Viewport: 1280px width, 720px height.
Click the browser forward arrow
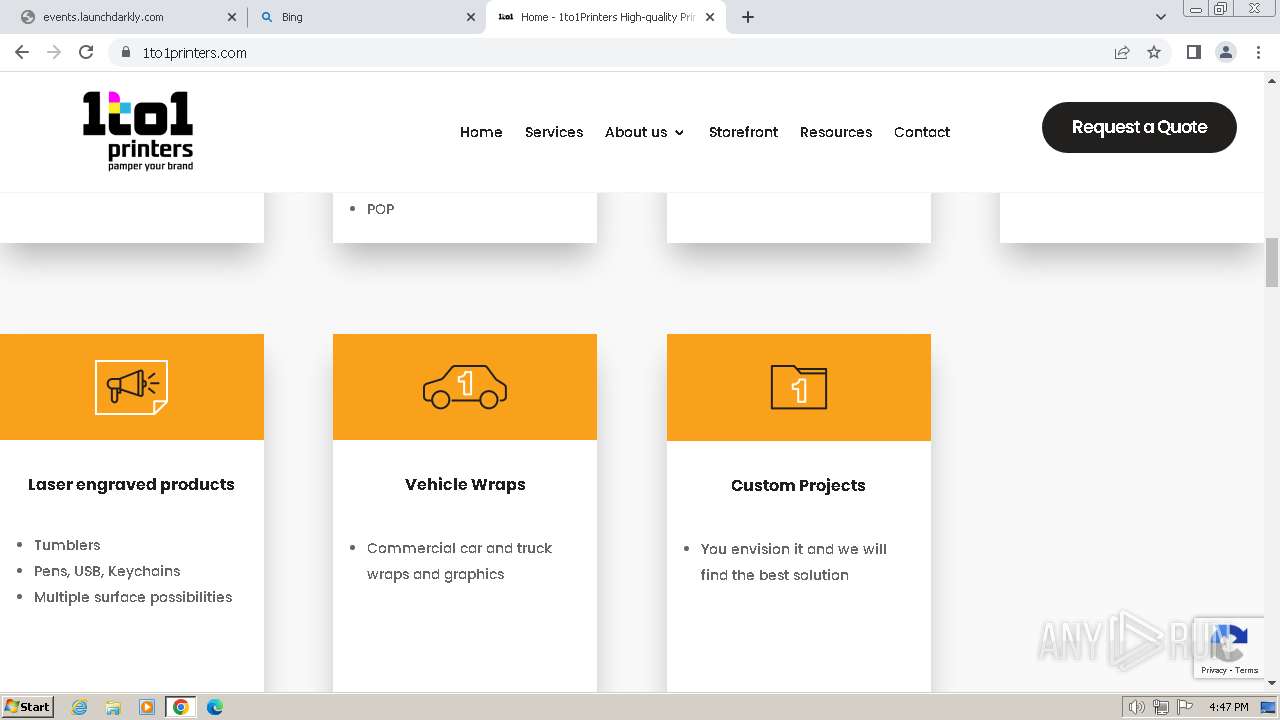click(x=54, y=52)
